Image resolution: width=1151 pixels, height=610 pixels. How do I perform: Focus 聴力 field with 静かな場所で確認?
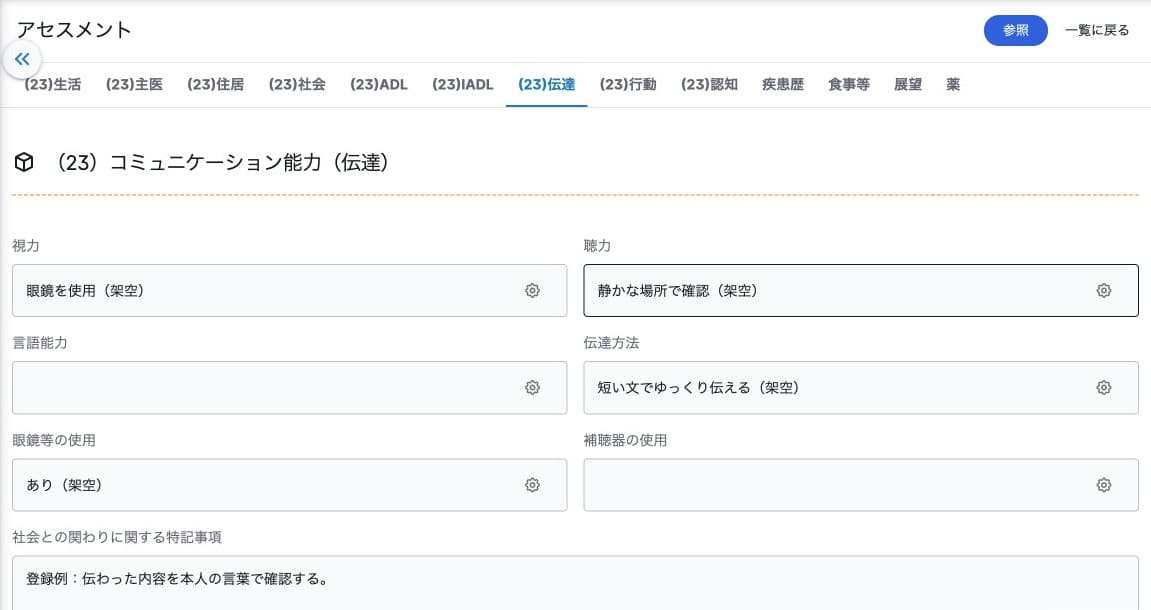click(861, 291)
